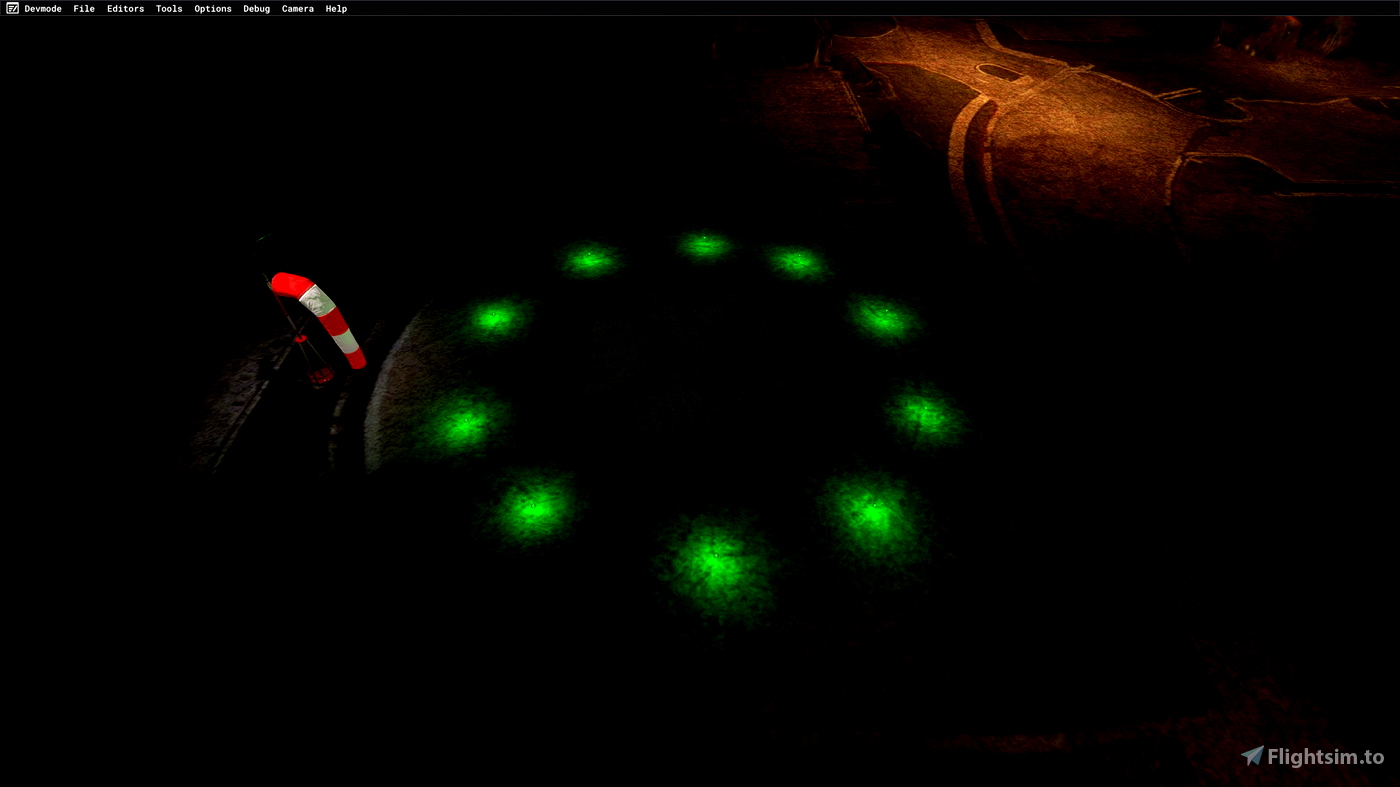The image size is (1400, 787).
Task: Click the Flightsim.to paper plane logo
Action: pyautogui.click(x=1252, y=756)
